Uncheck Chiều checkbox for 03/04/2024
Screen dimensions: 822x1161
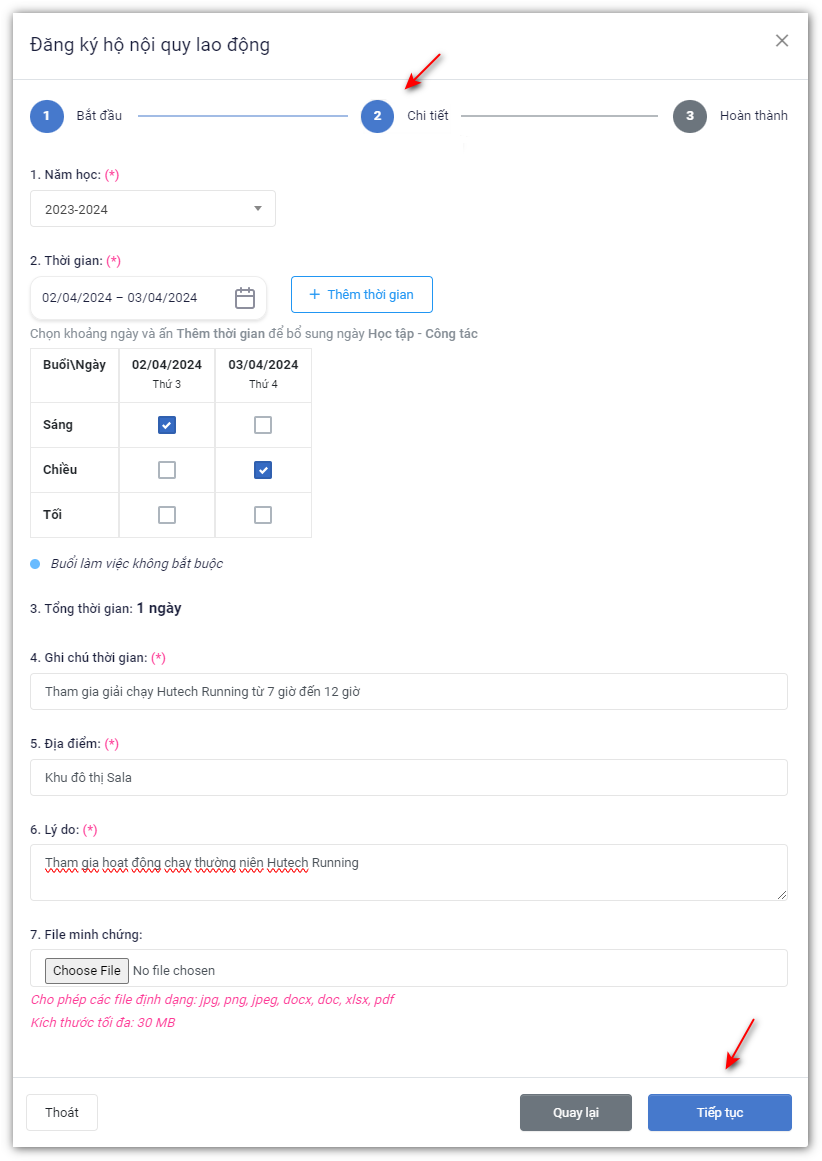(263, 470)
